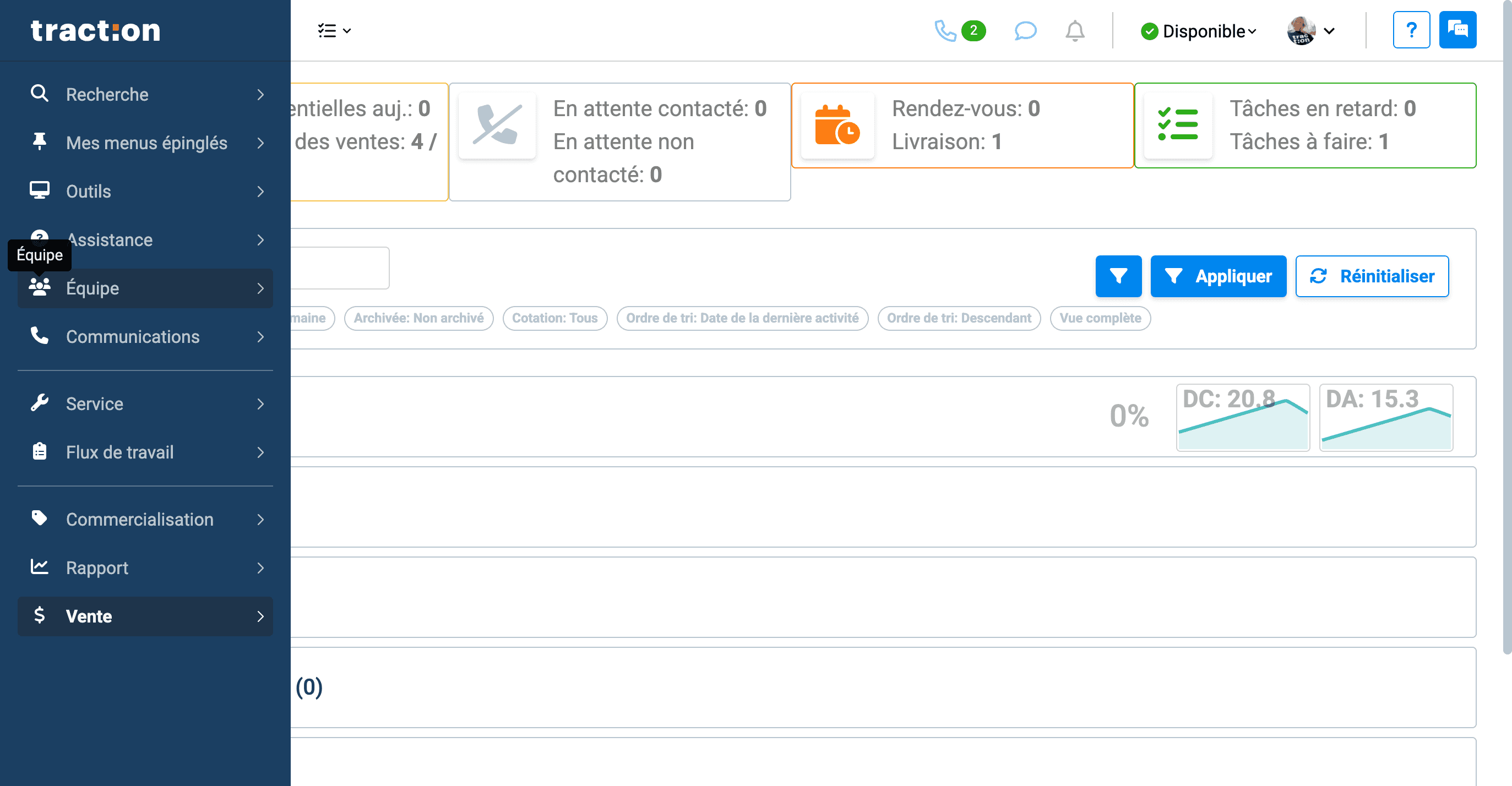Open the Équipe menu item
Image resolution: width=1512 pixels, height=786 pixels.
[145, 288]
